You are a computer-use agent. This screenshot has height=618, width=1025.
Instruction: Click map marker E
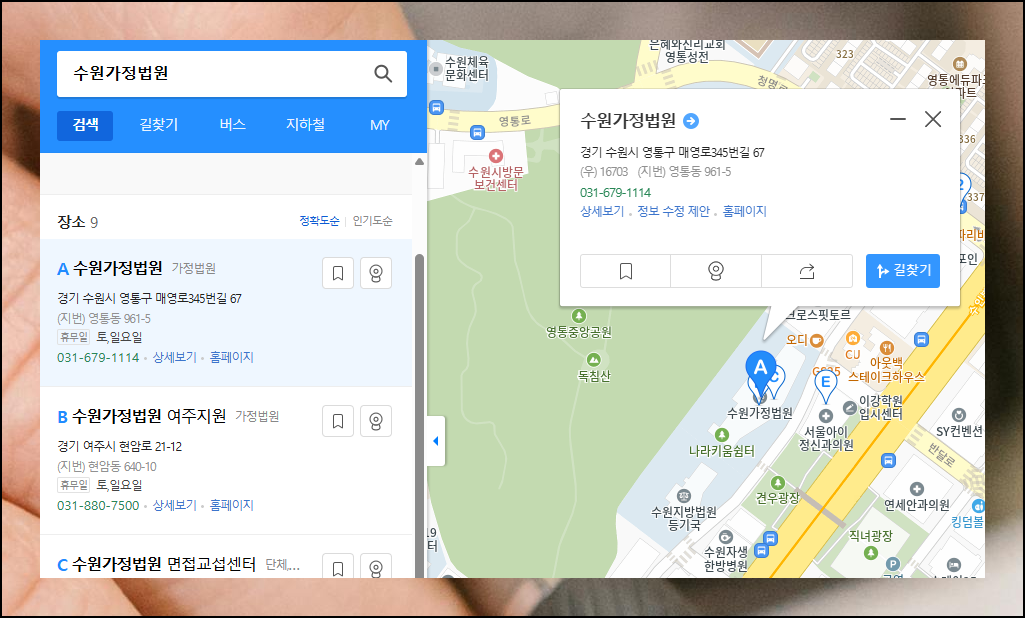pyautogui.click(x=826, y=384)
